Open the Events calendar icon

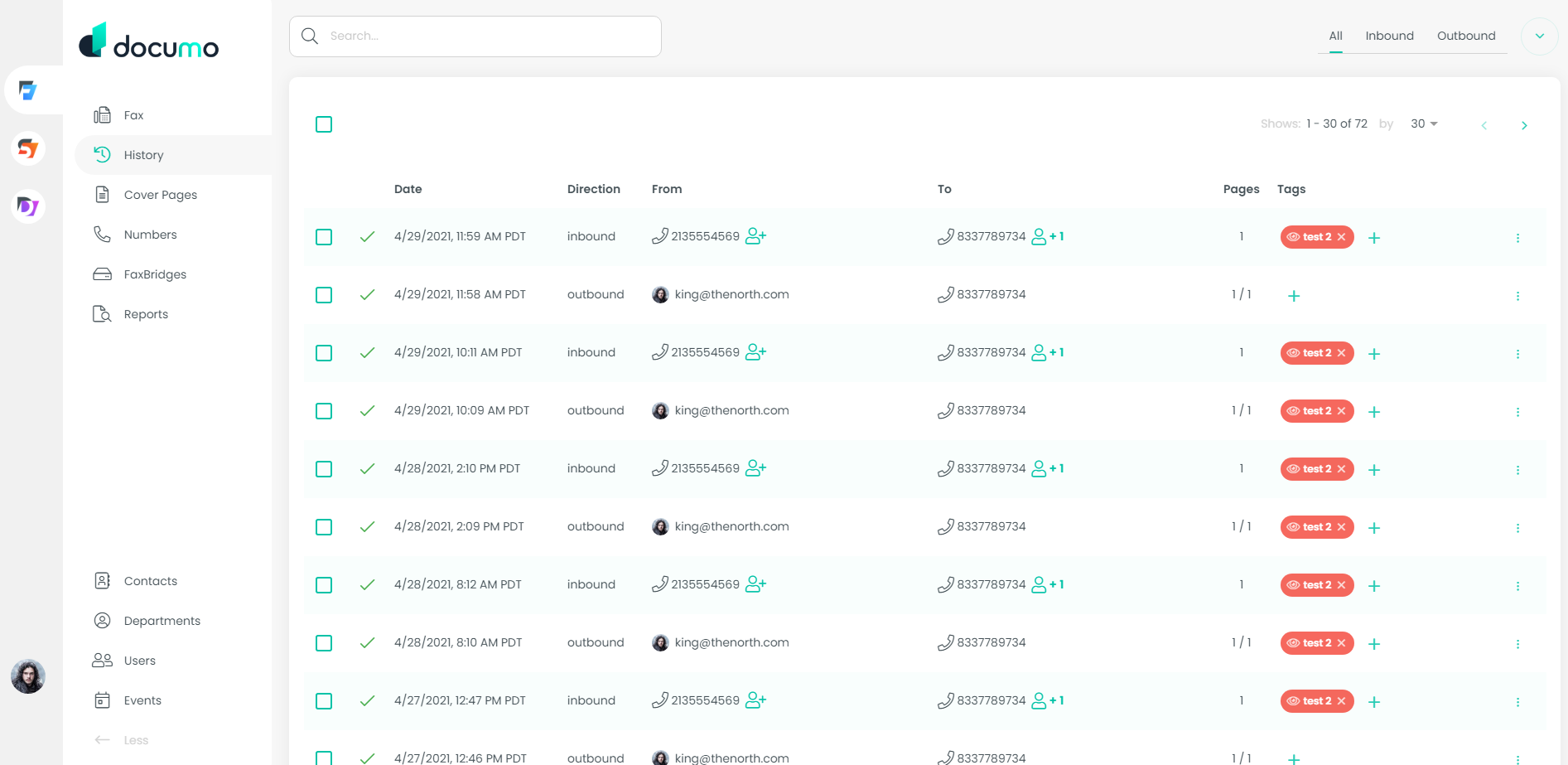(x=103, y=700)
